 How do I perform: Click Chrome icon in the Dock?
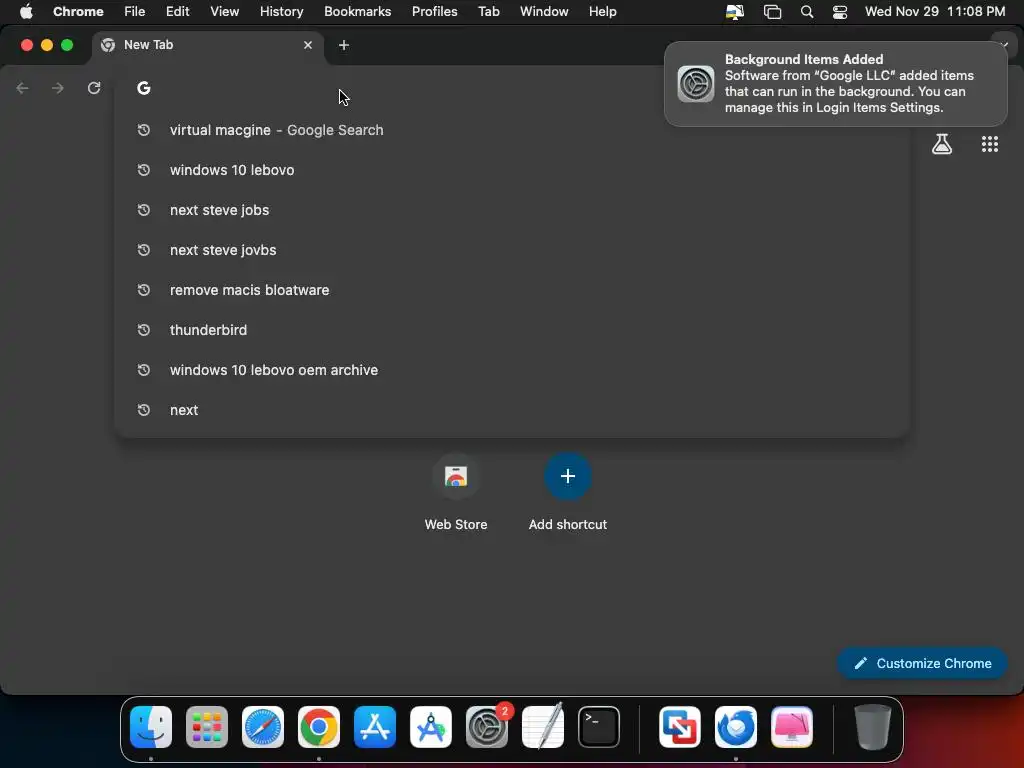319,727
